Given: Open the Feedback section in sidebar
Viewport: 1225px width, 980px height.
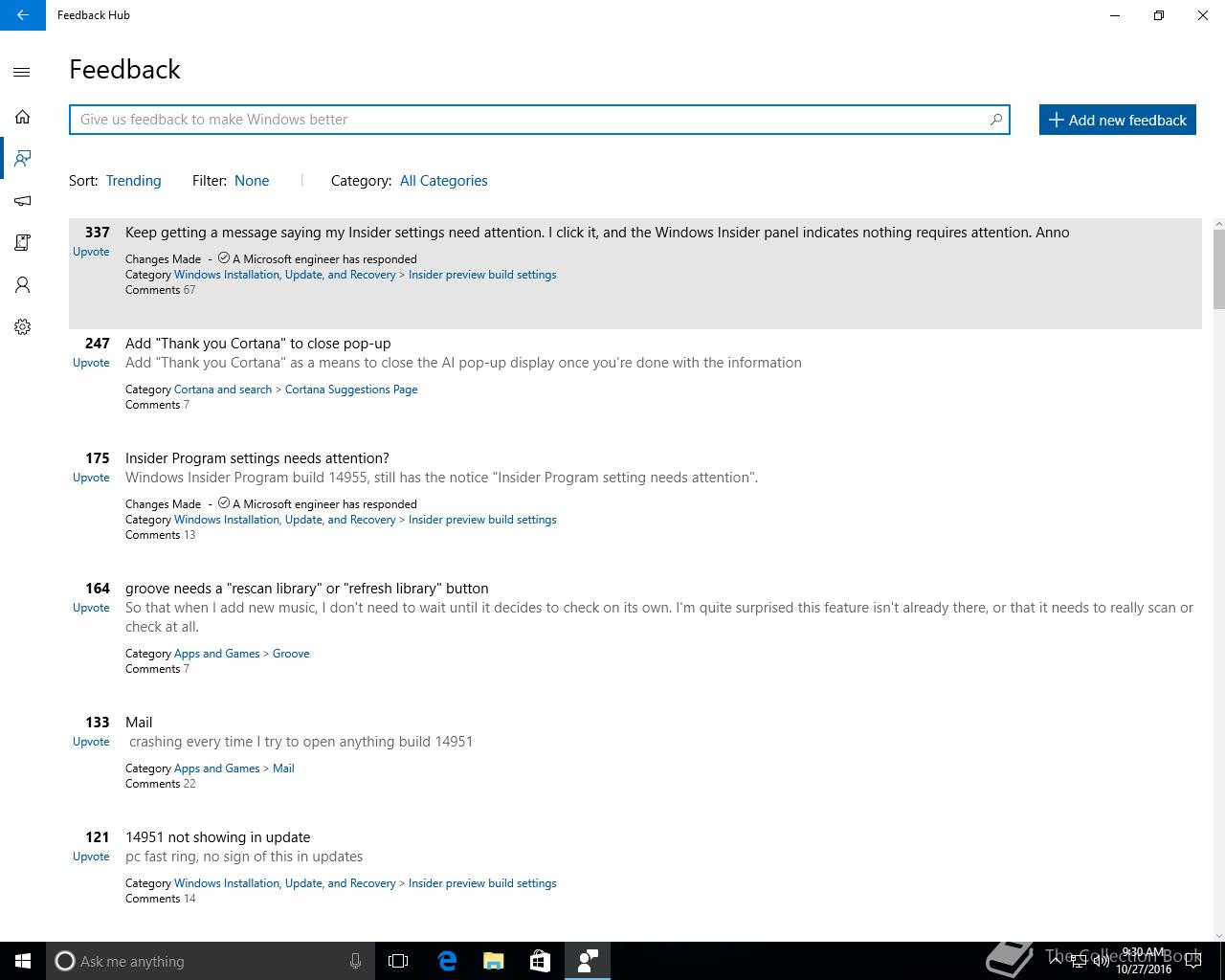Looking at the screenshot, I should [22, 158].
